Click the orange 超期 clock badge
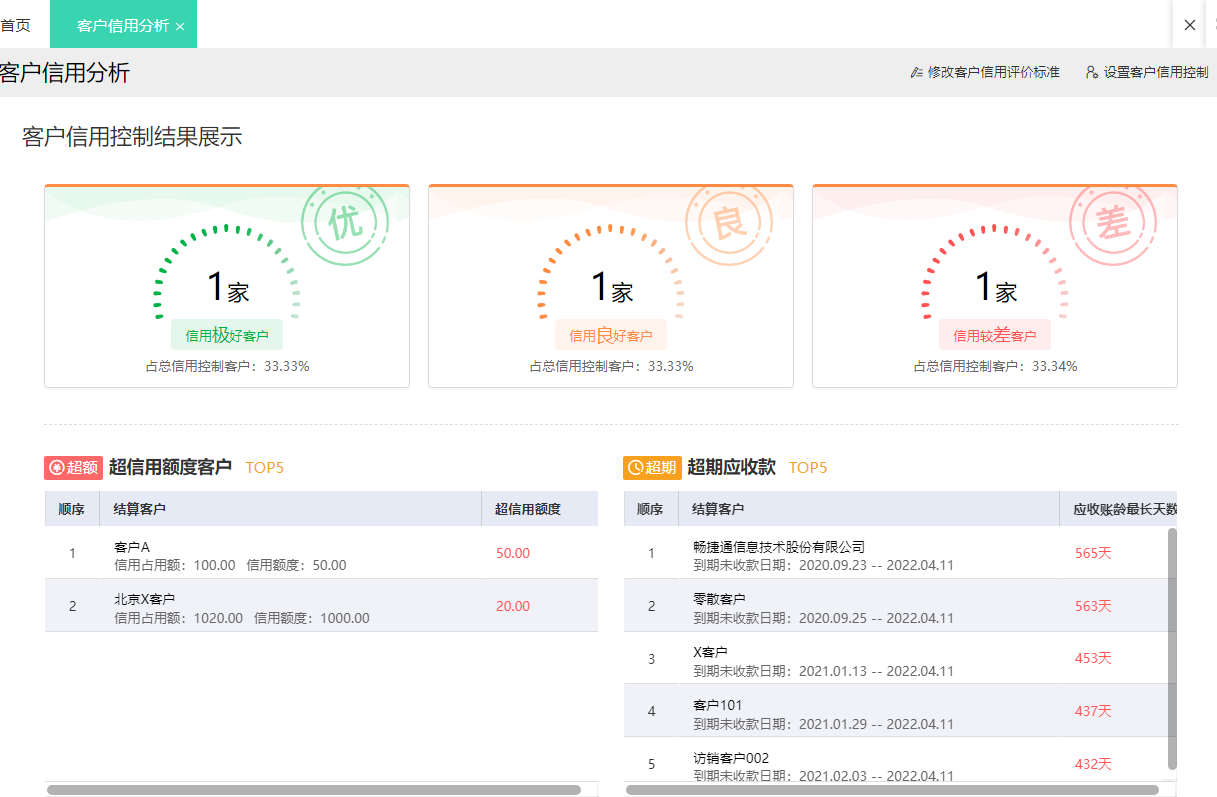Screen dimensions: 1217x797 [652, 467]
